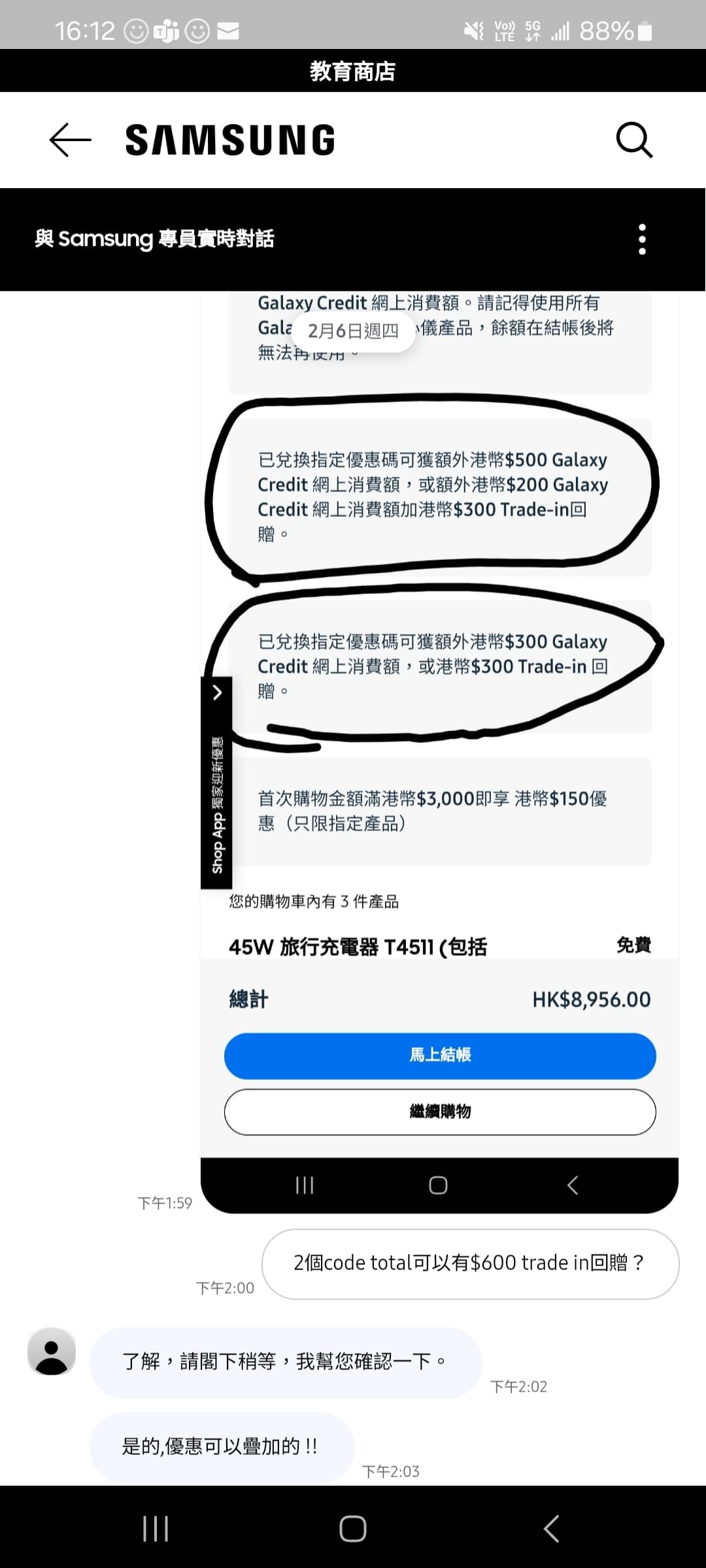Open the agent avatar profile icon
Screen dimensions: 706x1568
pyautogui.click(x=52, y=1351)
